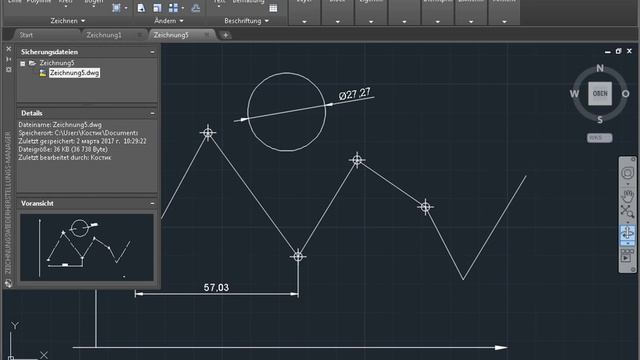Close the Zeichnung1 tab
Image resolution: width=640 pixels, height=360 pixels.
(140, 35)
